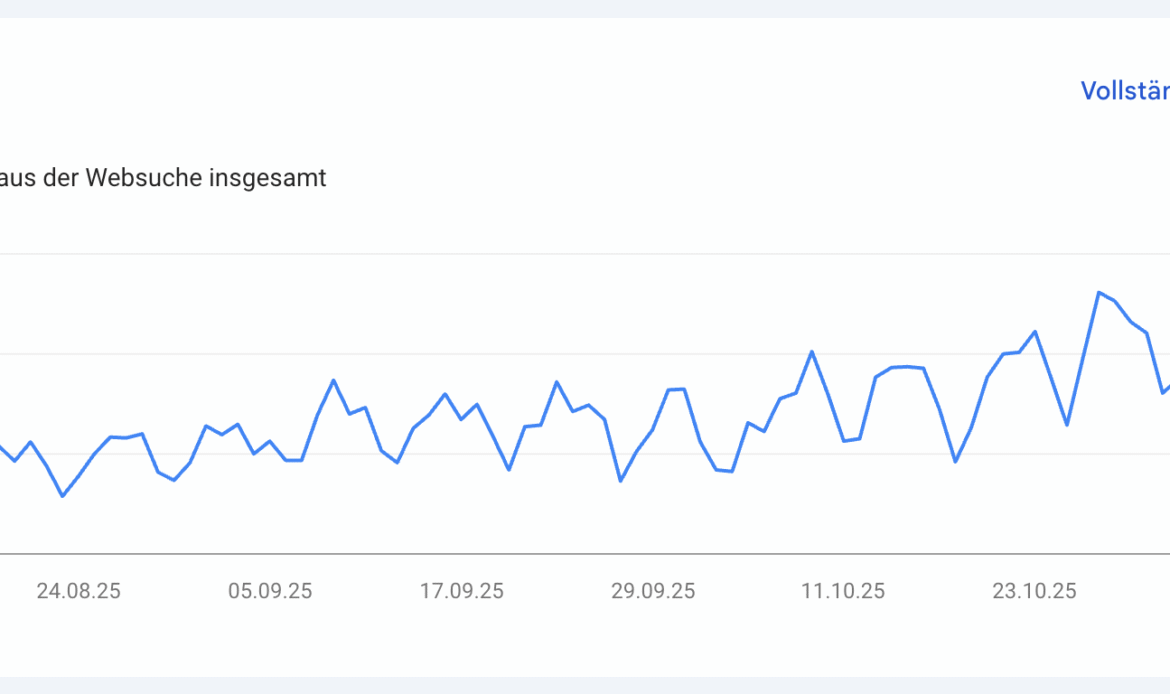Select the deep dip left of 23.10.25
1170x694 pixels.
tap(956, 462)
